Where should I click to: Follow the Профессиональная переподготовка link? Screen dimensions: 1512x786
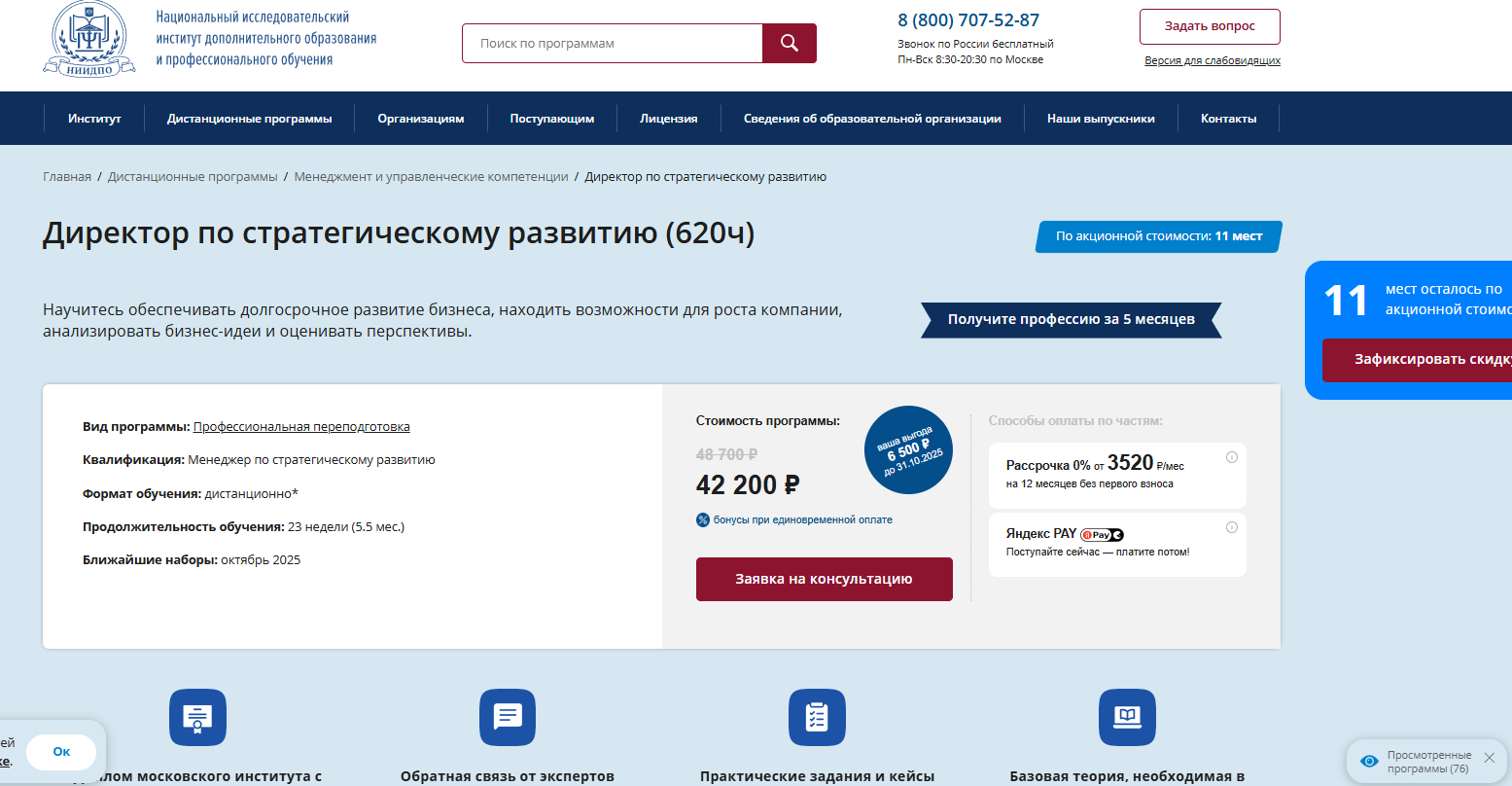tap(301, 426)
